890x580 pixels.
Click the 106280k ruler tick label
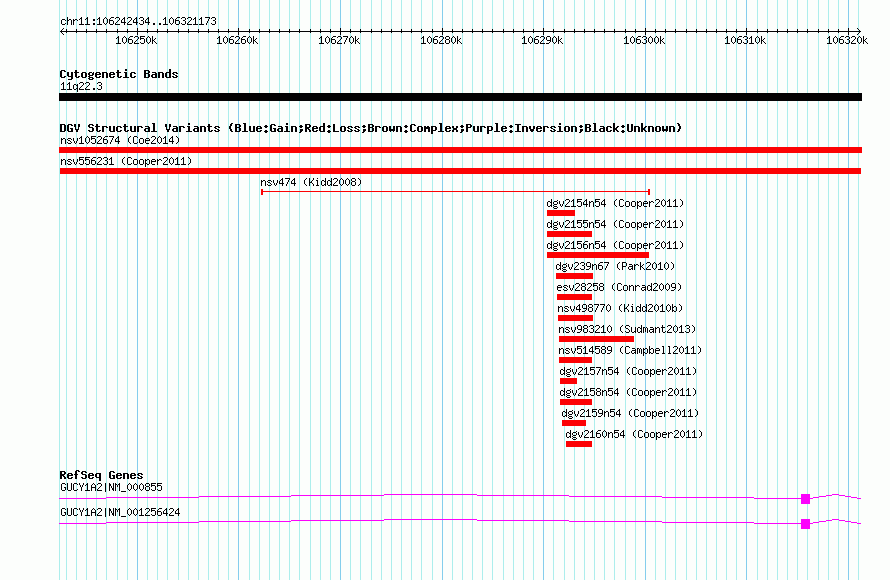click(x=441, y=40)
